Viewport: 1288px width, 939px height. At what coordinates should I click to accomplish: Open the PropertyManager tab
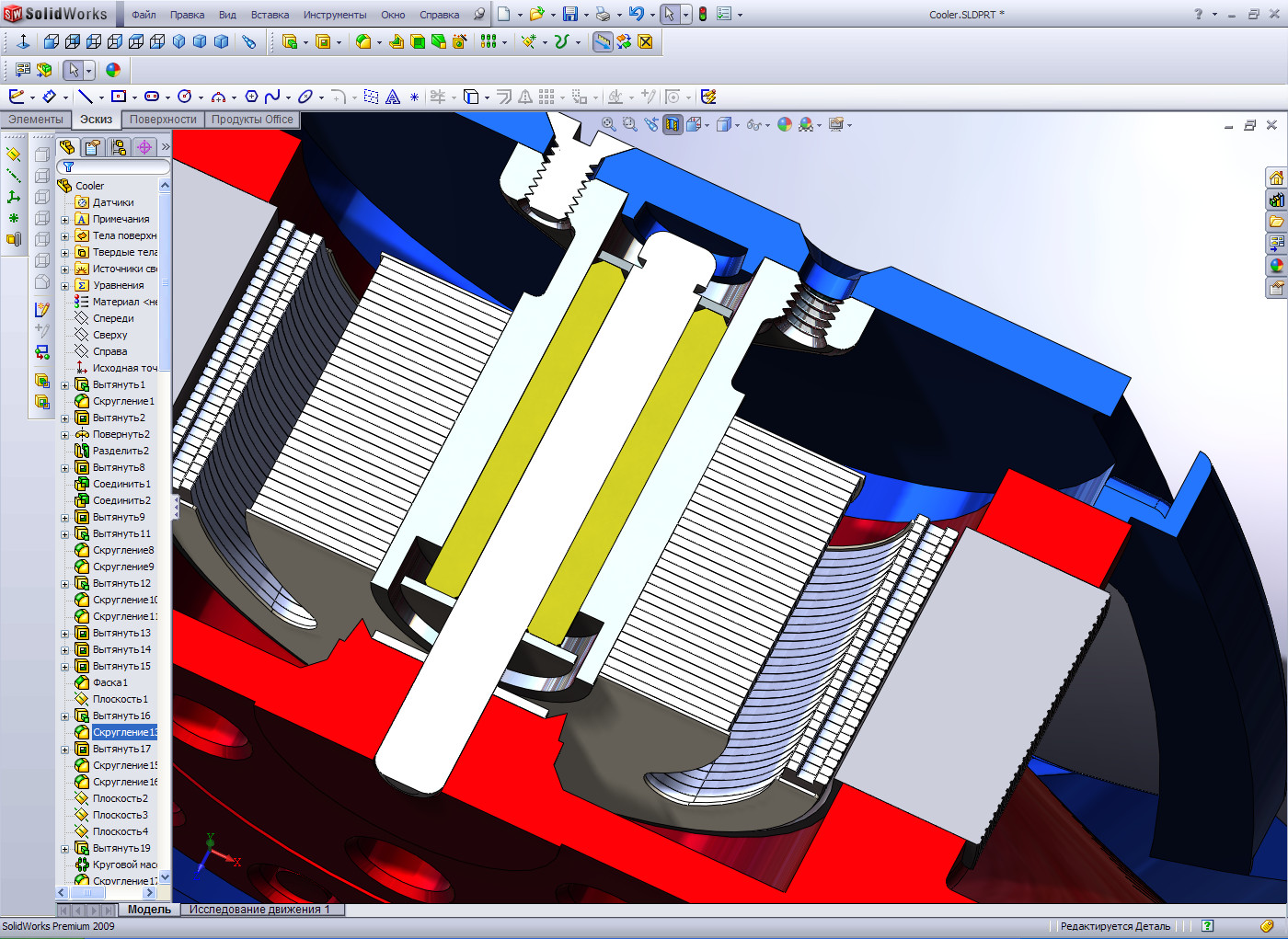pos(93,147)
